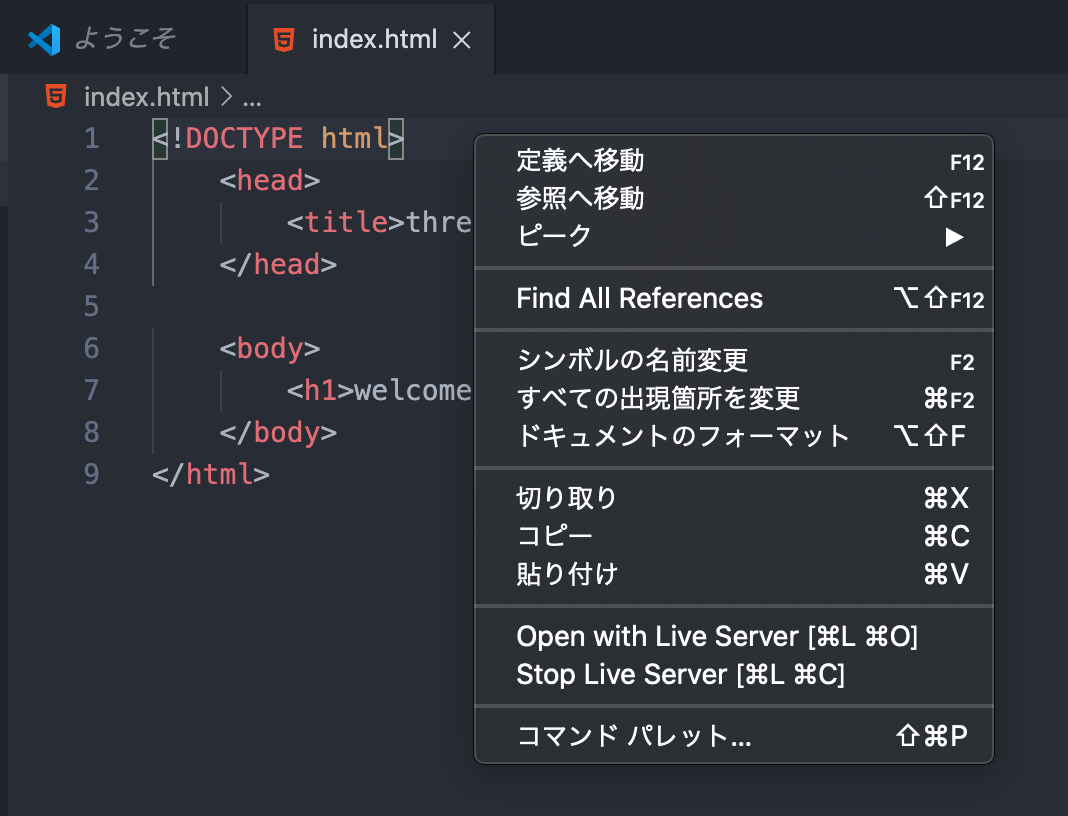Choose コピー in context menu
The width and height of the screenshot is (1068, 816).
[555, 536]
